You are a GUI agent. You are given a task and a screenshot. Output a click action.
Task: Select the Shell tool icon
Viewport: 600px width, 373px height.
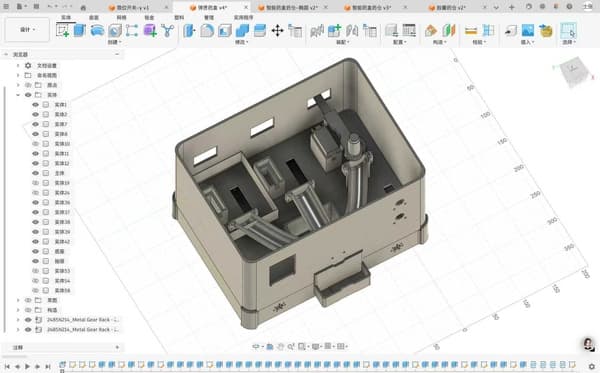tap(225, 30)
